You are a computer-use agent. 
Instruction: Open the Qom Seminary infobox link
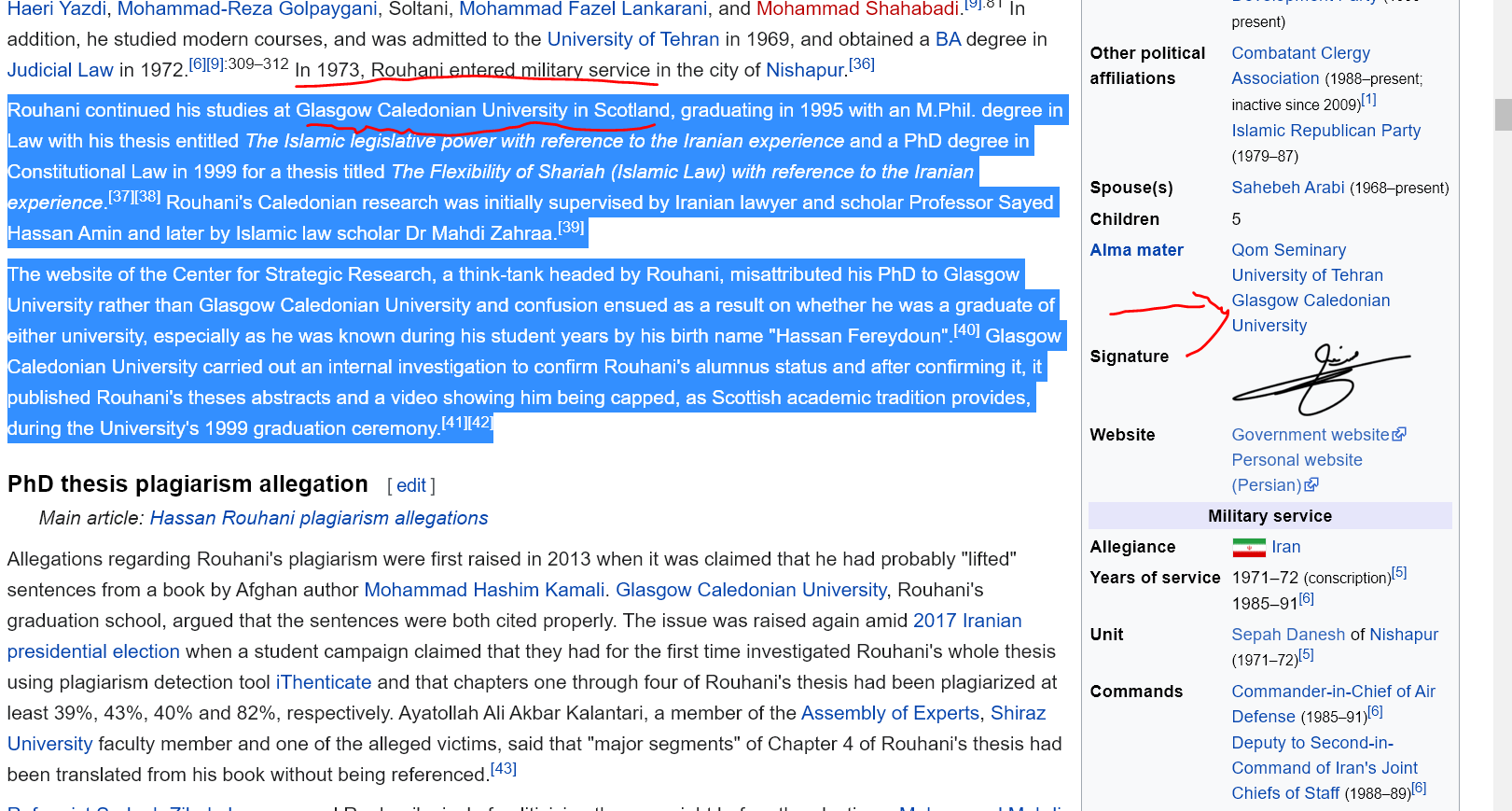point(1289,250)
